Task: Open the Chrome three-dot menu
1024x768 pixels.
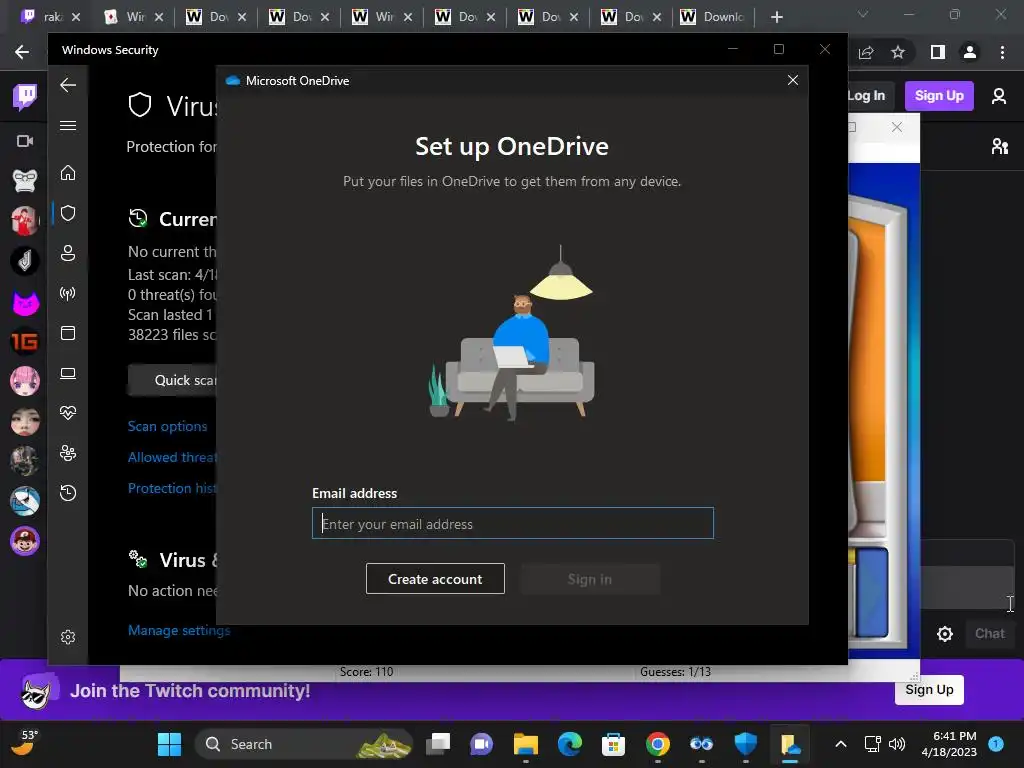Action: pyautogui.click(x=1002, y=52)
